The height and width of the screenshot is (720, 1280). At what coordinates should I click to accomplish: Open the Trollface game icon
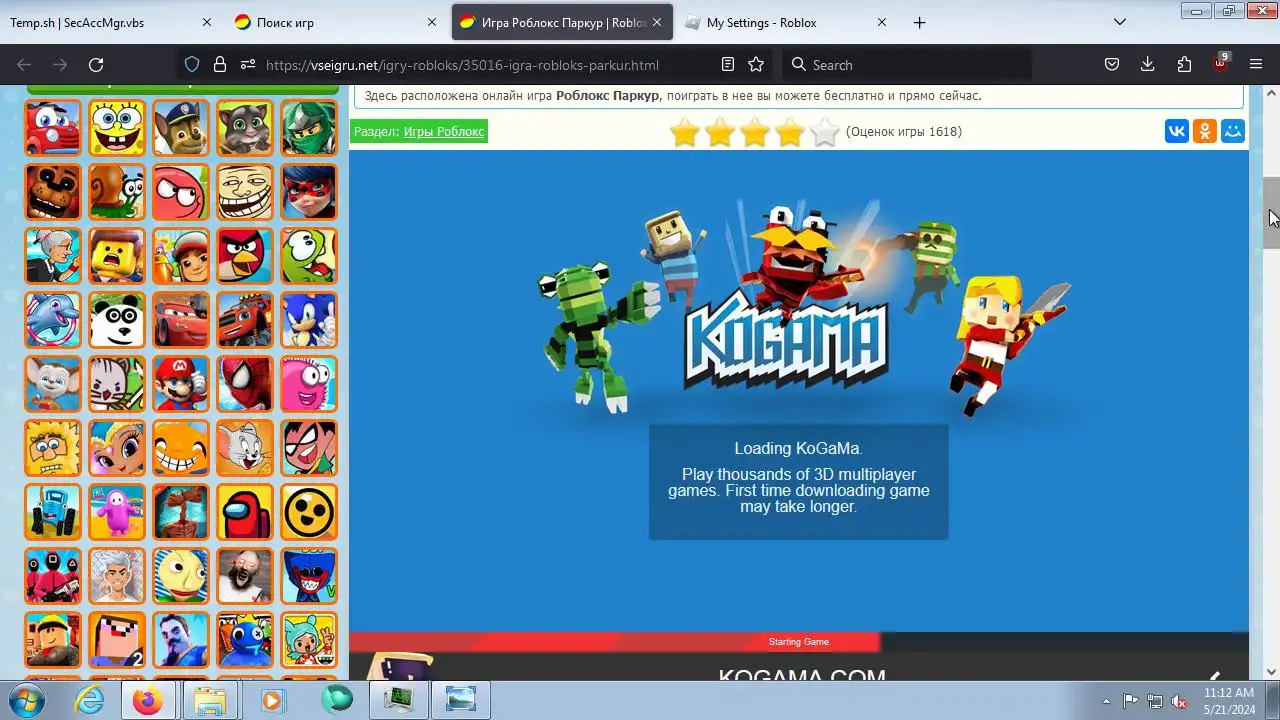coord(245,192)
